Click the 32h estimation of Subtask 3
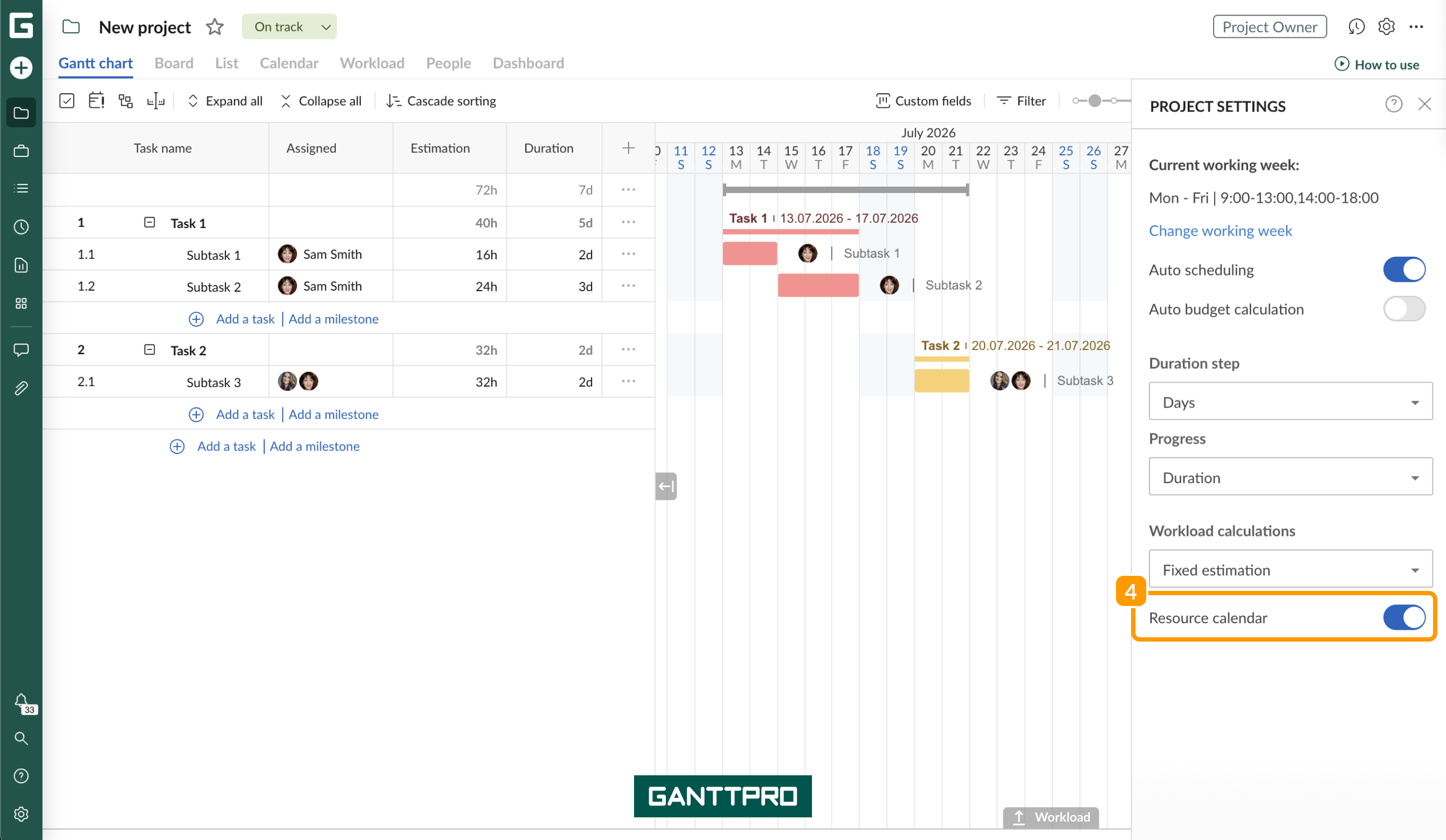The width and height of the screenshot is (1446, 840). [x=486, y=382]
